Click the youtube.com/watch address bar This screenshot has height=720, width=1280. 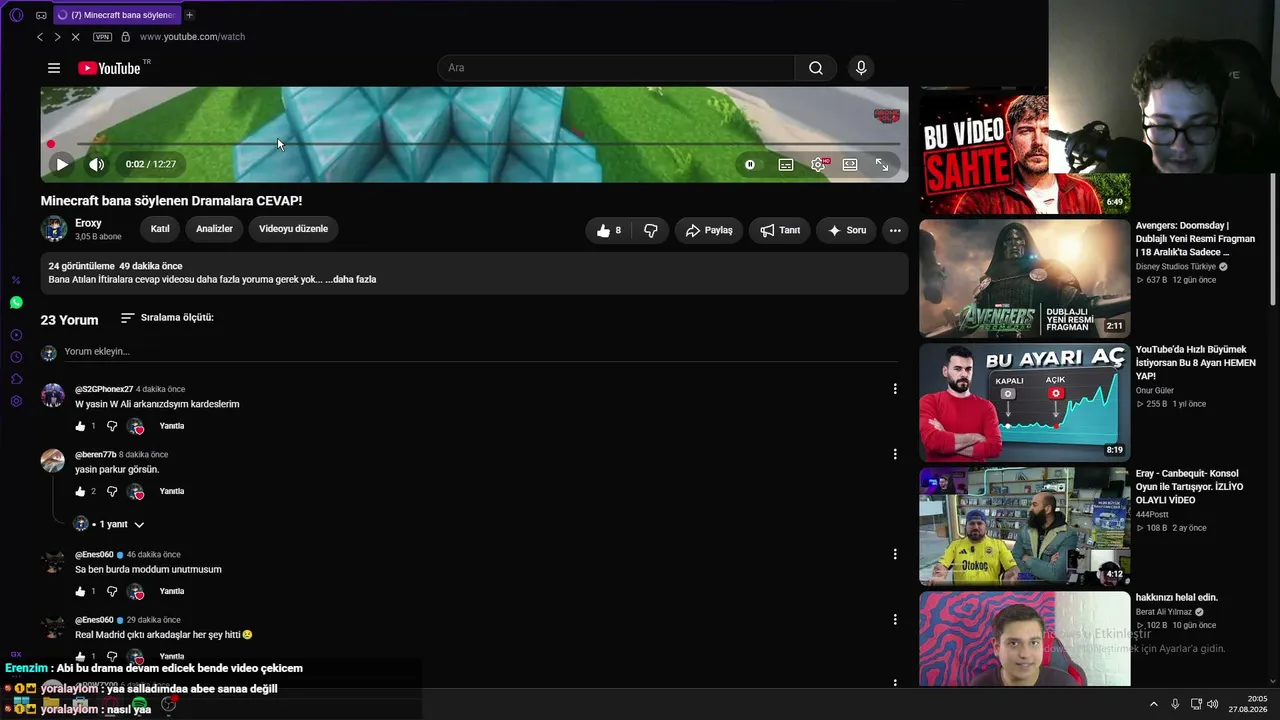click(192, 37)
